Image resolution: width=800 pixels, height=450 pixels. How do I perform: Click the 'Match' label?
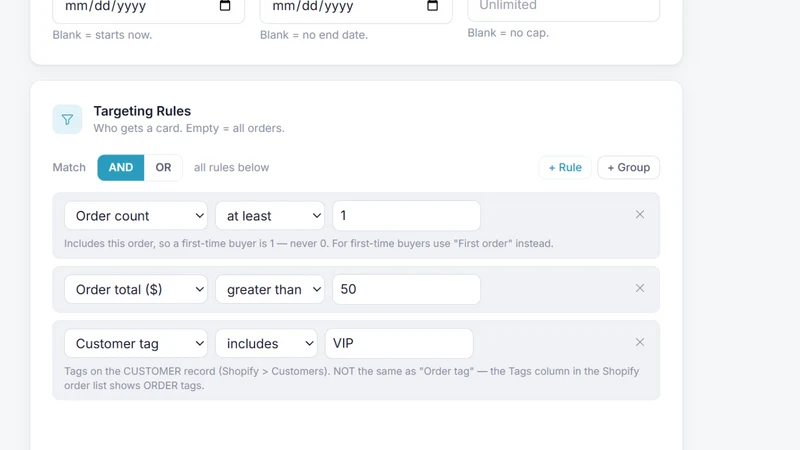click(69, 167)
